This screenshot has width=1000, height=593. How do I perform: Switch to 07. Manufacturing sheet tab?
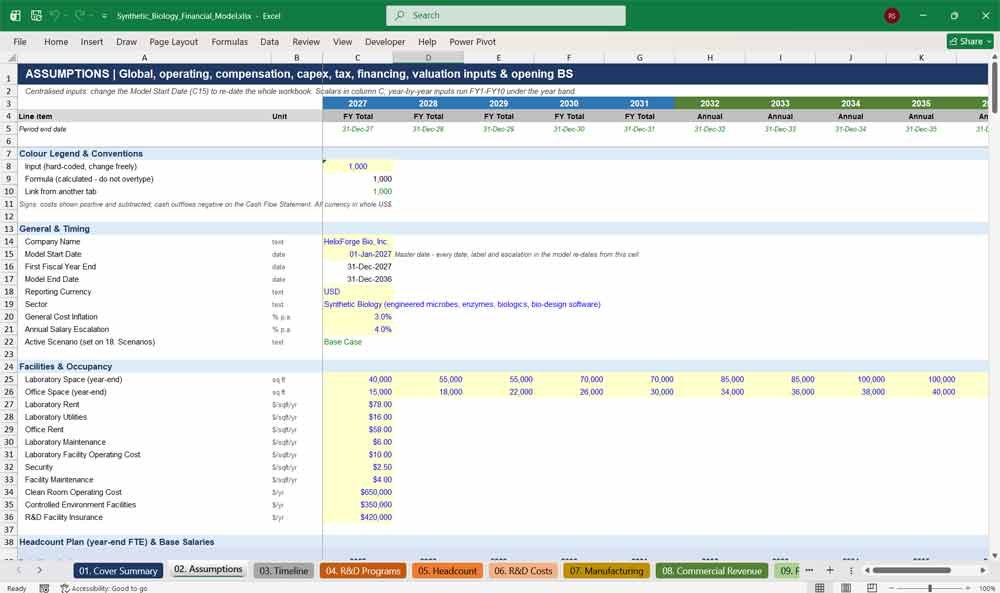pos(607,571)
